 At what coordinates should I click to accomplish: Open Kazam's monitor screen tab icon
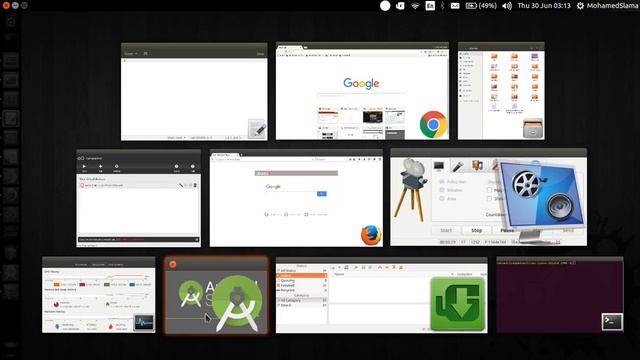[x=439, y=166]
